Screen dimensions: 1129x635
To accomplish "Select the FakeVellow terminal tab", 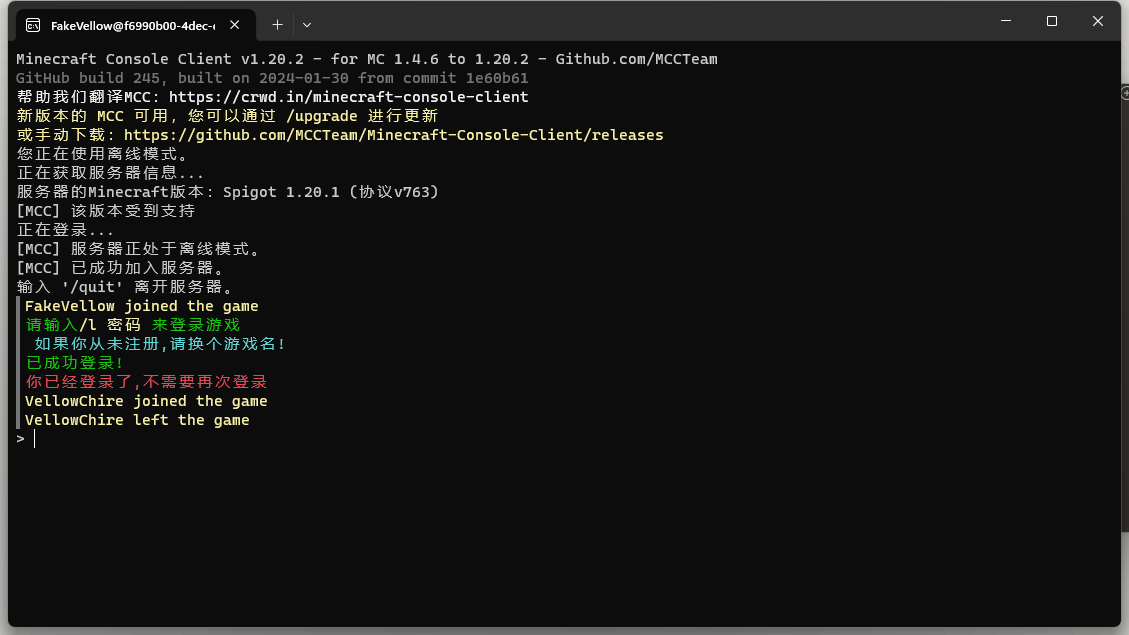I will (135, 25).
